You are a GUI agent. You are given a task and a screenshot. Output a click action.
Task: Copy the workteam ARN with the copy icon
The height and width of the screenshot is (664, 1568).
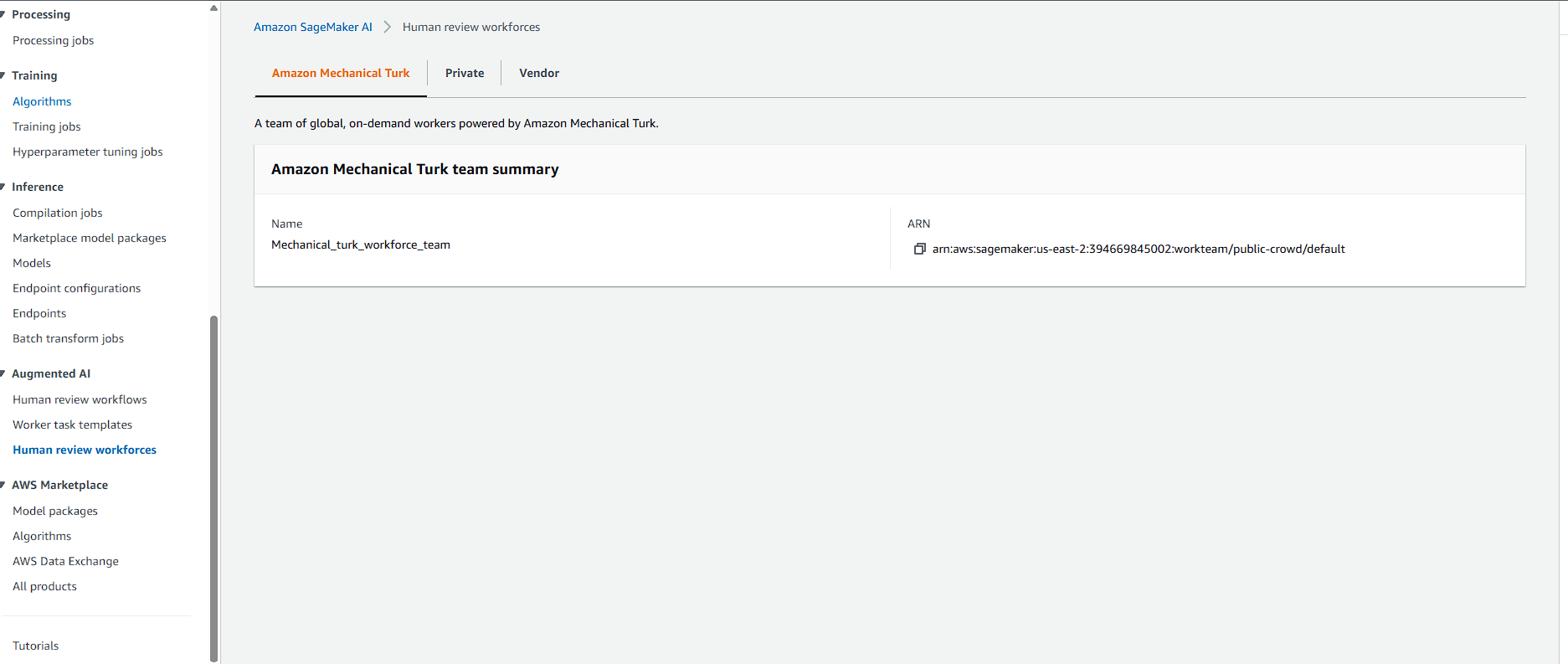point(919,249)
